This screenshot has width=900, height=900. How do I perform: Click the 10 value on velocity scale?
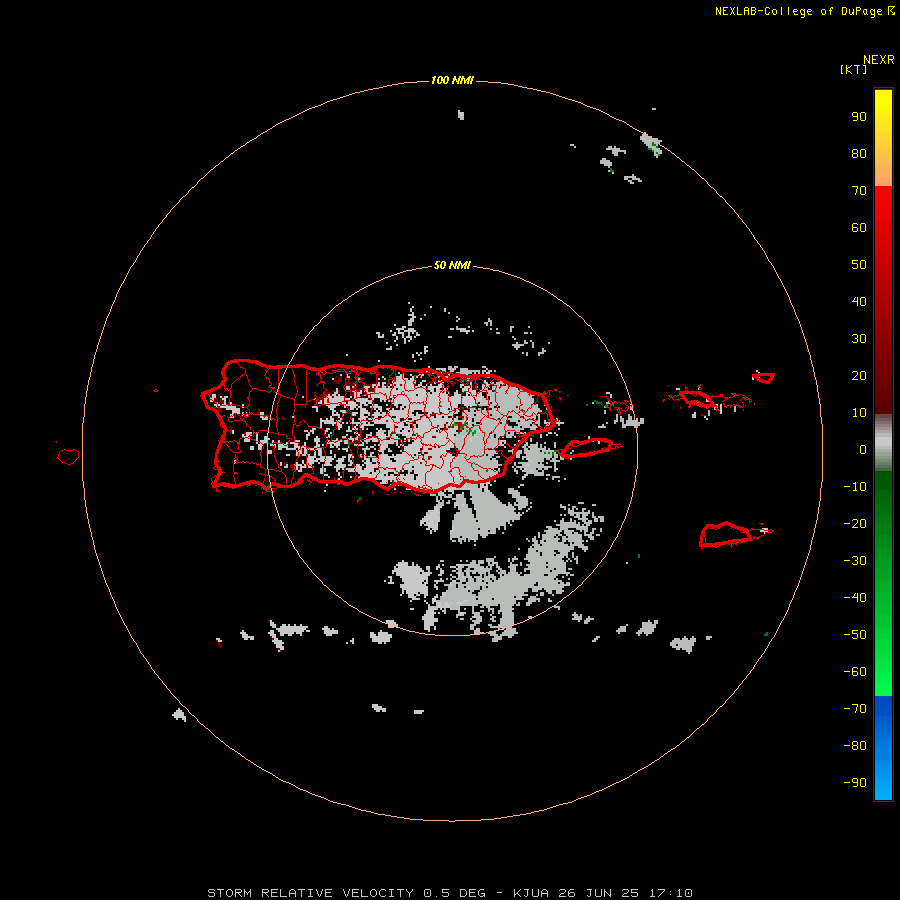(859, 413)
